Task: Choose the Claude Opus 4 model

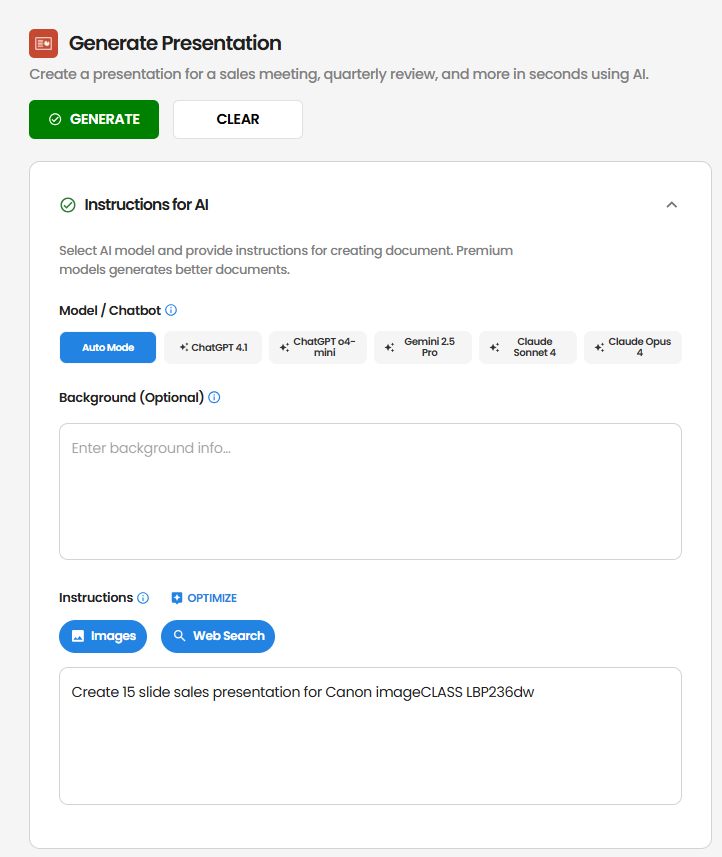Action: point(632,347)
